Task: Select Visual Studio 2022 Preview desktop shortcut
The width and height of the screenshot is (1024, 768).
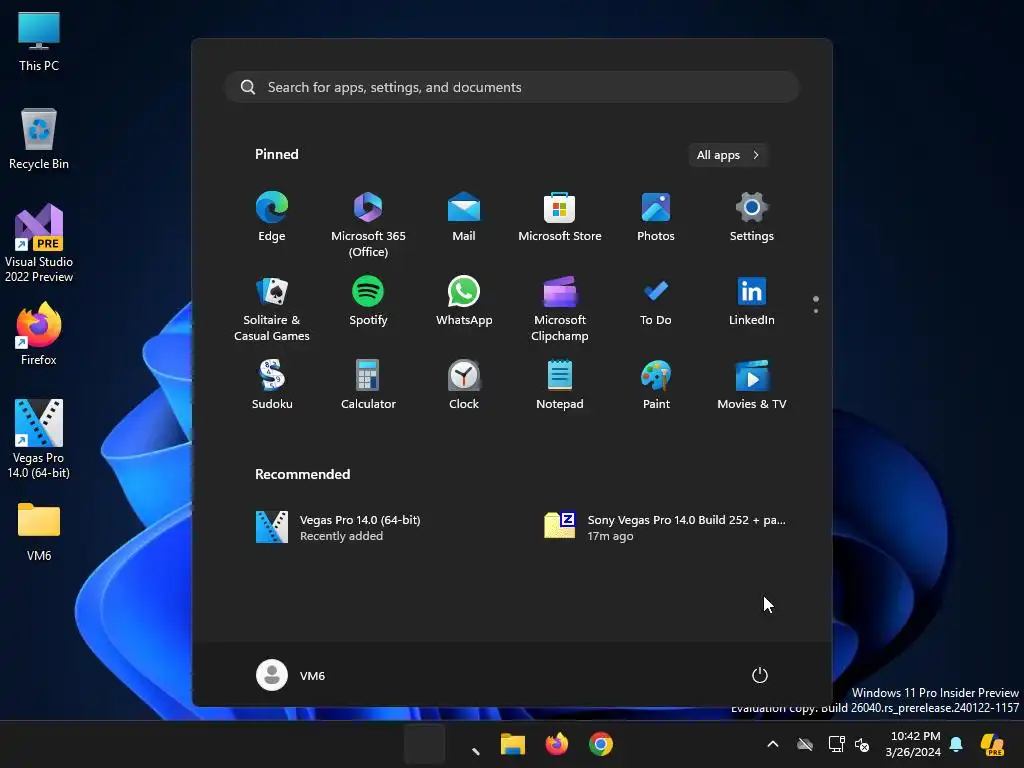Action: (39, 244)
